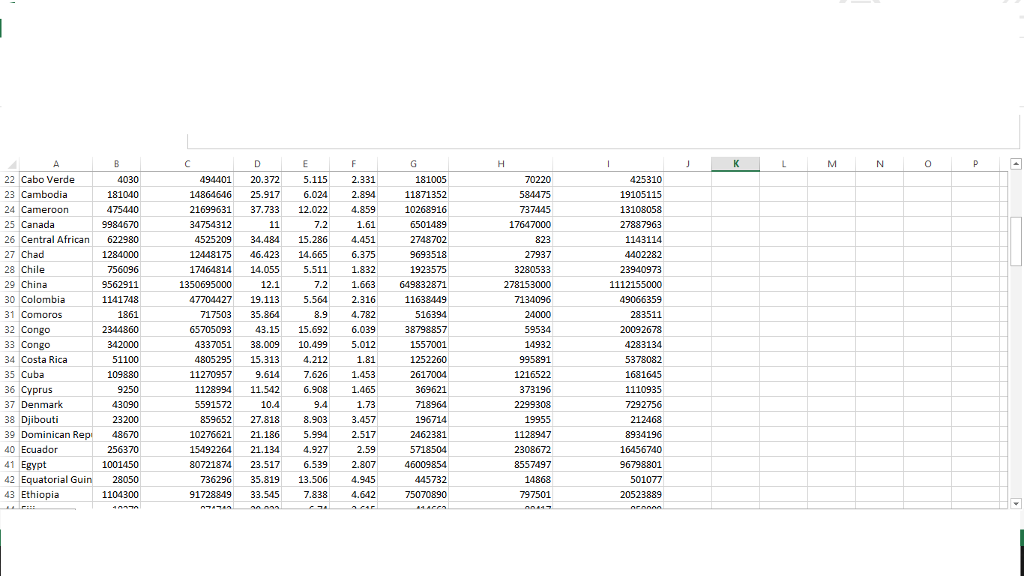Image resolution: width=1024 pixels, height=576 pixels.
Task: Click vertical scrollbar down arrow
Action: 1016,504
